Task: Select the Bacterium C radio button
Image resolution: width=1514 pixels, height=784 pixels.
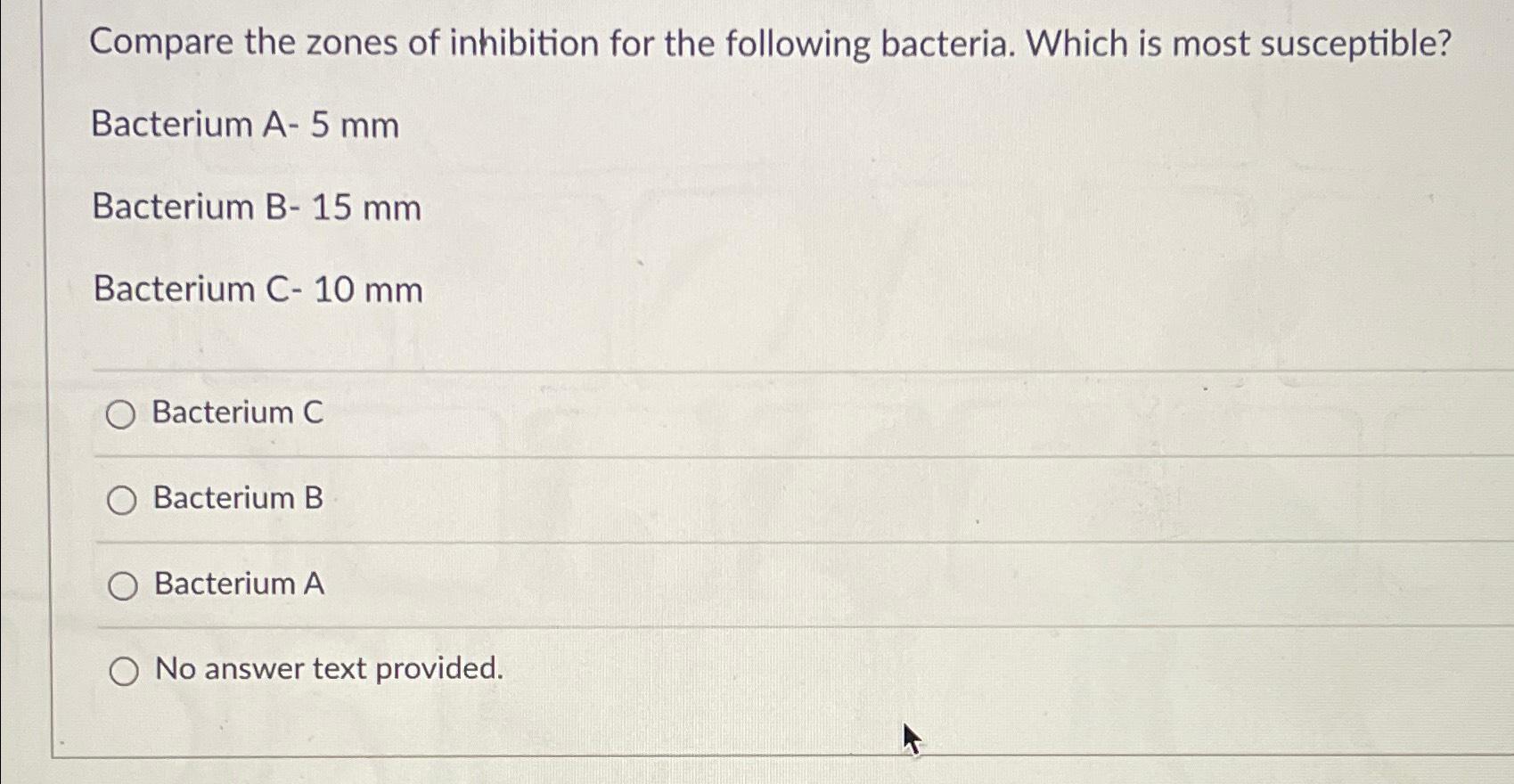Action: point(124,415)
